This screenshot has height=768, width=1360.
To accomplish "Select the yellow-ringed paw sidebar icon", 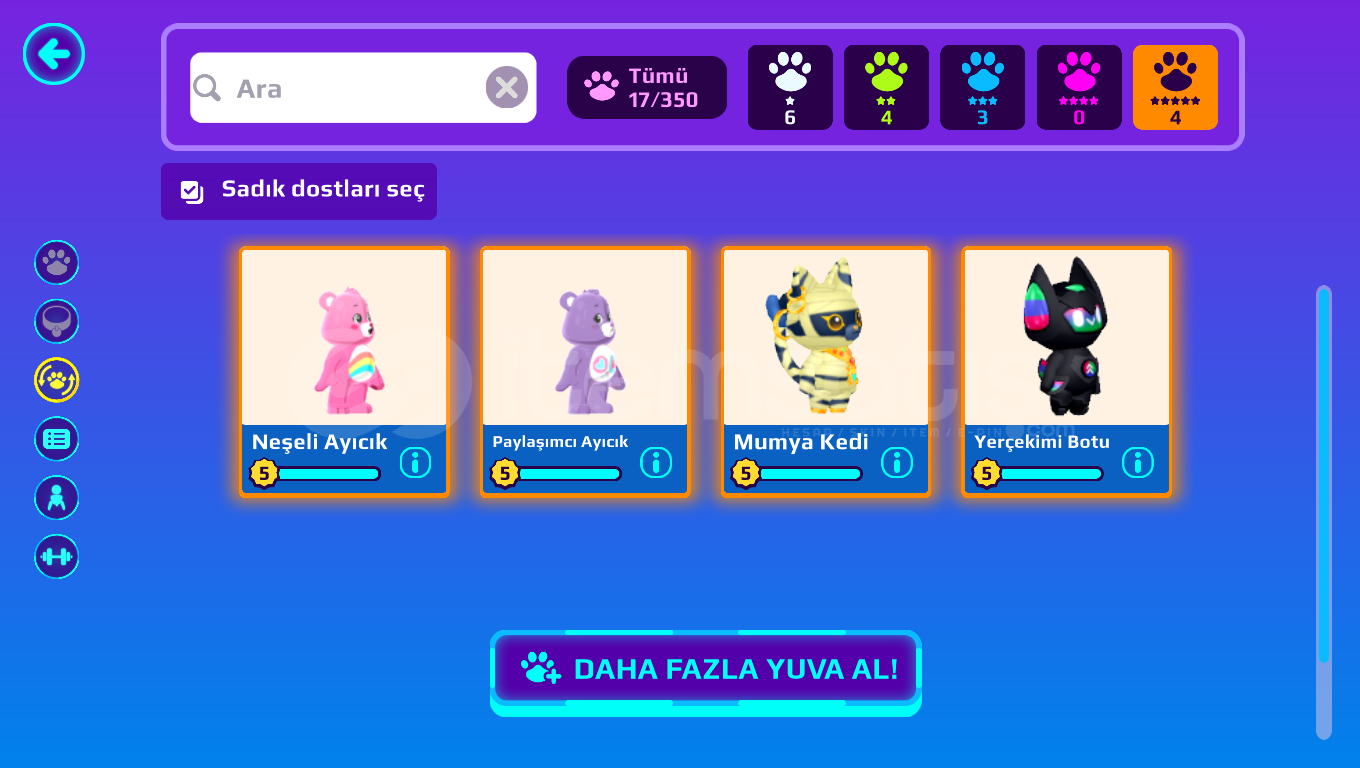I will pos(57,380).
